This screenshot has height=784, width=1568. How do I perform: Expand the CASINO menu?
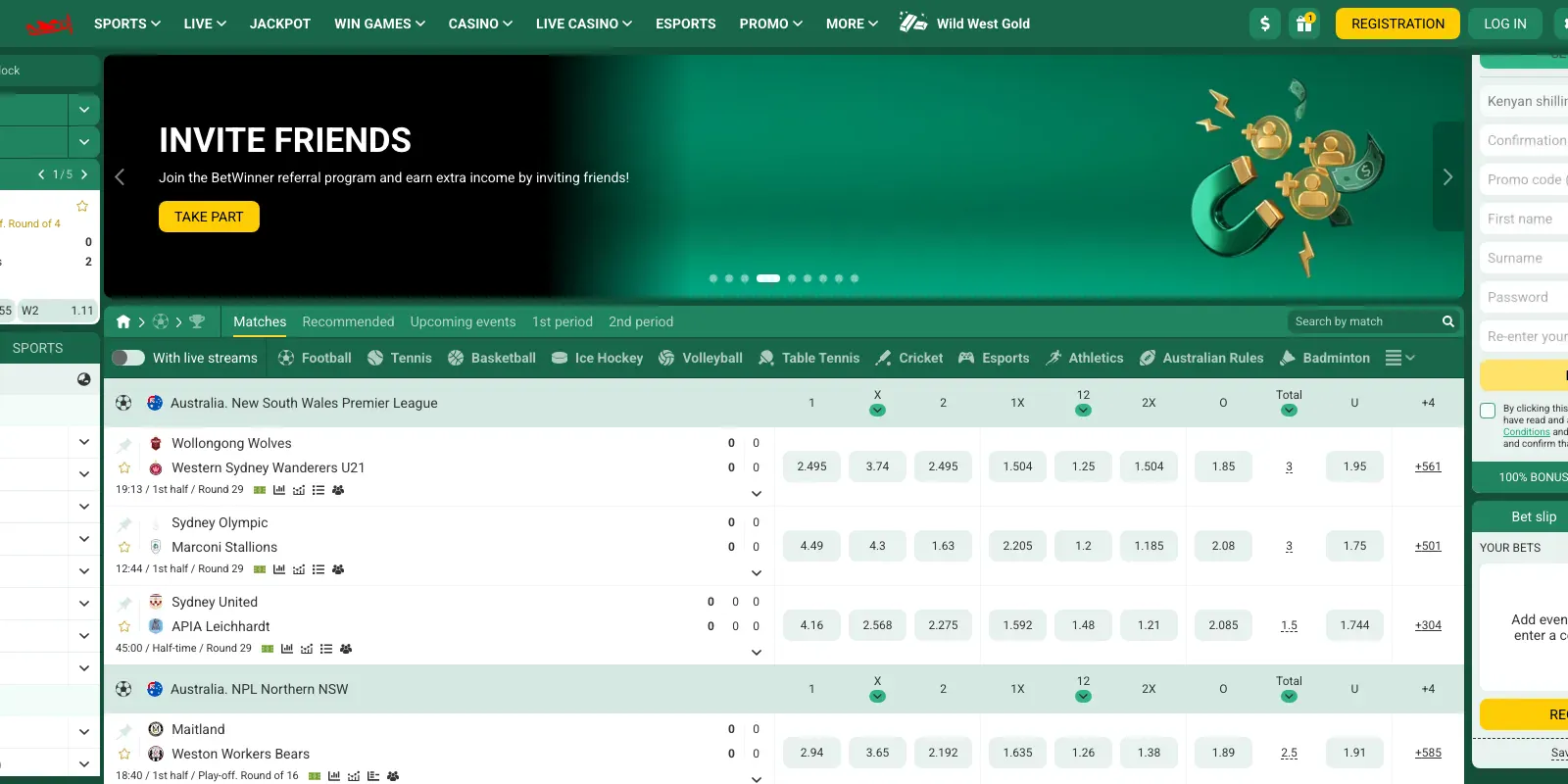(x=480, y=24)
